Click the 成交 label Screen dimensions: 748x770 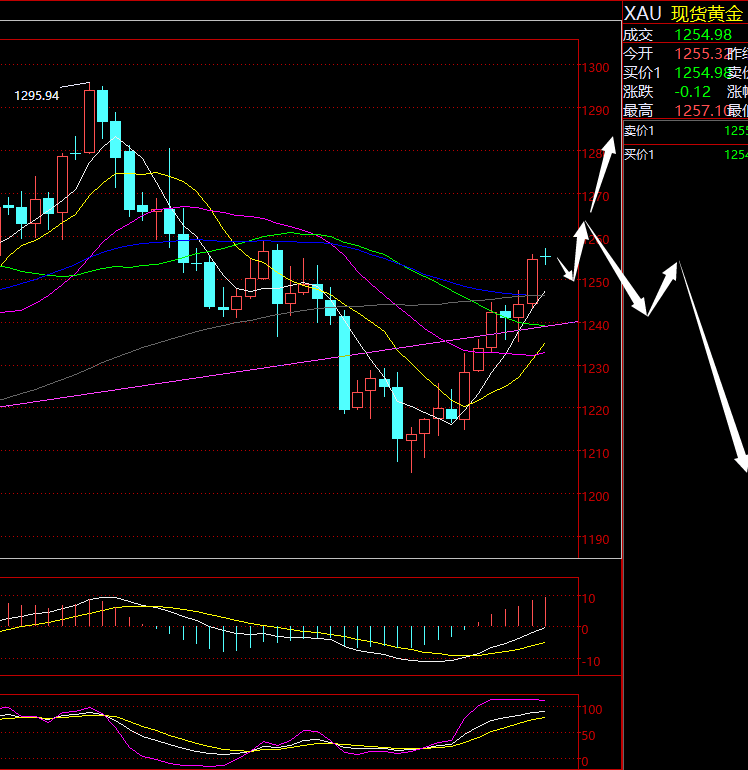click(638, 35)
